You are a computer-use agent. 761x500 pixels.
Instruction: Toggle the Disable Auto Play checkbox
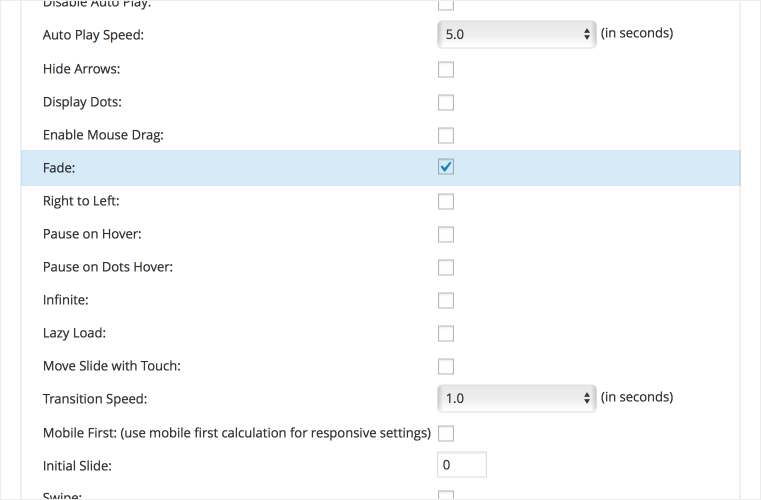pos(446,5)
